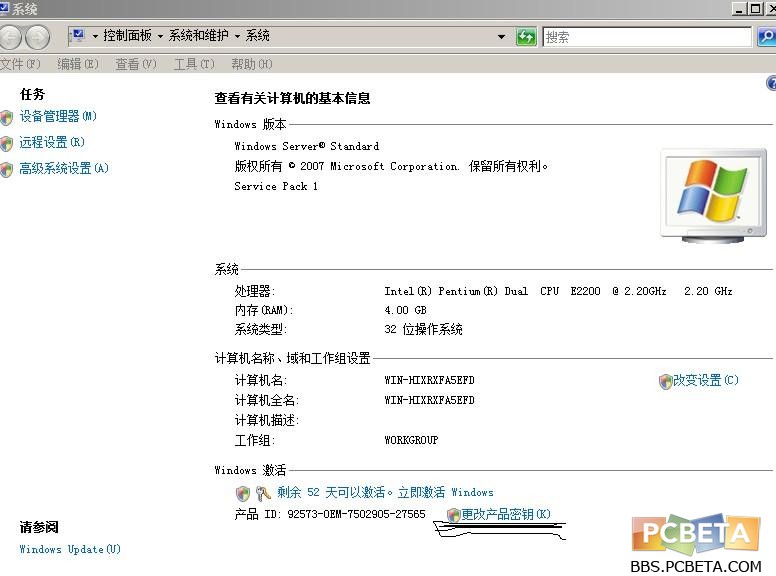The image size is (776, 576).
Task: Click the 4.00 GB memory value
Action: (x=405, y=310)
